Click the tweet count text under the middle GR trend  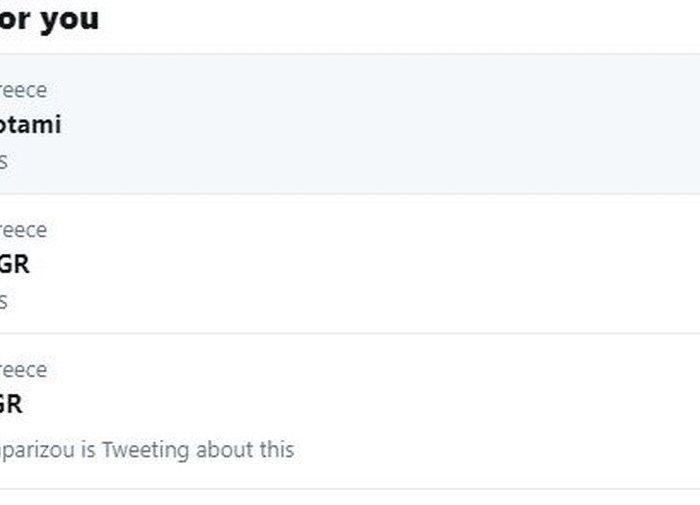pyautogui.click(x=4, y=301)
